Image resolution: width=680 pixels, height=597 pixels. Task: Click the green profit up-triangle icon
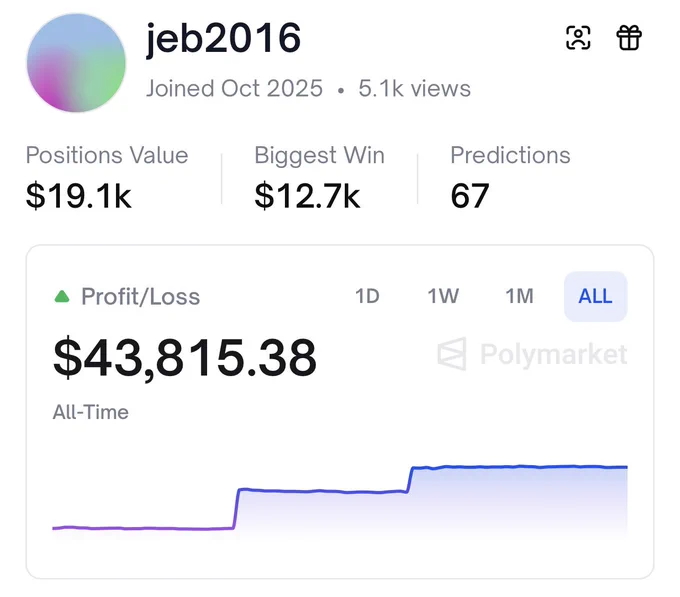pyautogui.click(x=62, y=297)
